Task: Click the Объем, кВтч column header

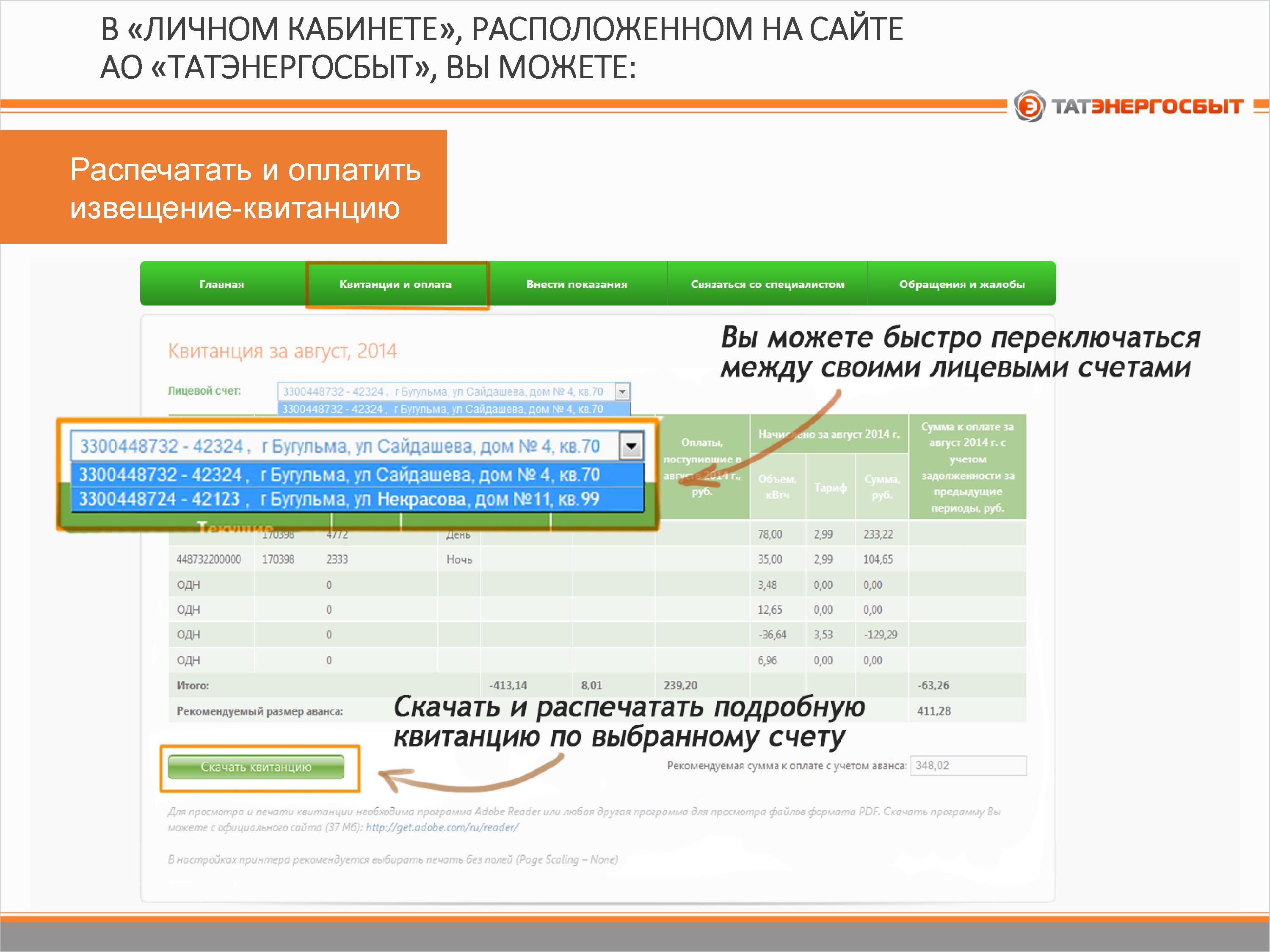Action: coord(777,487)
